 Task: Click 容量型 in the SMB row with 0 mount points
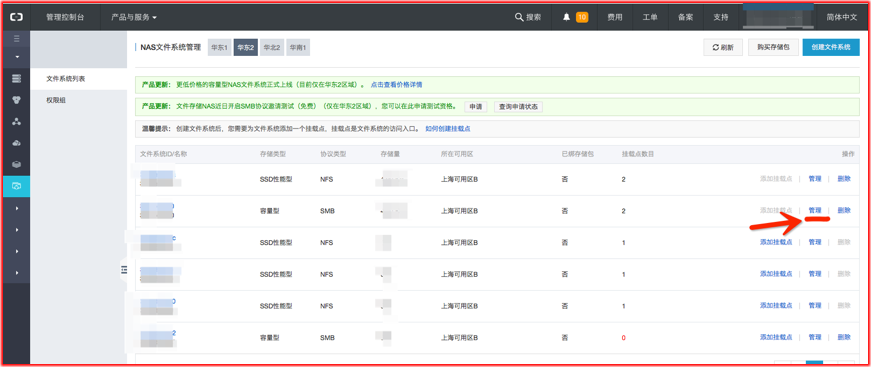click(269, 337)
